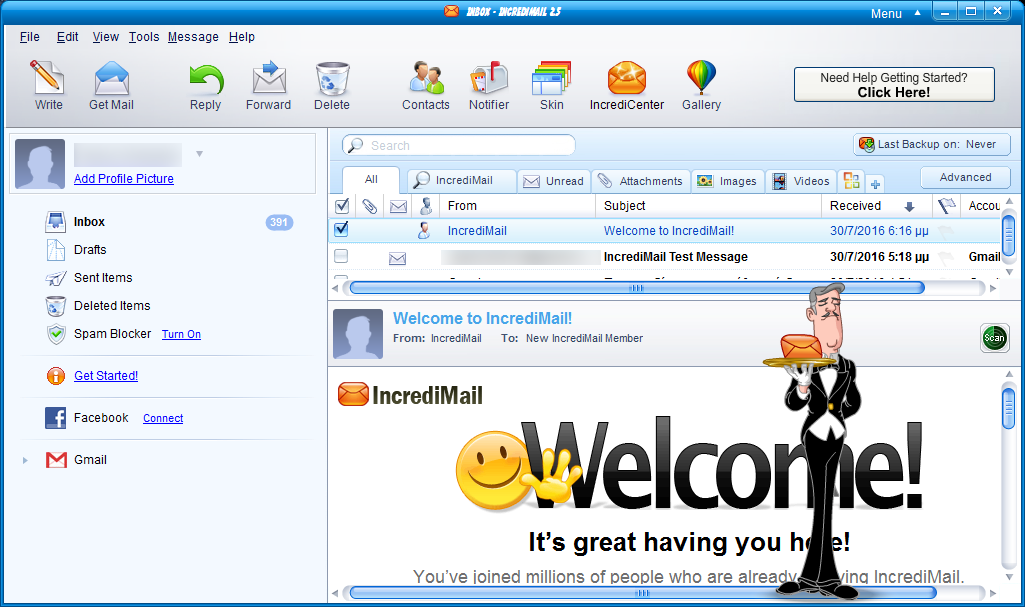Switch to the IncrediMail search tab
Screen dimensions: 1025x607
pyautogui.click(x=462, y=181)
